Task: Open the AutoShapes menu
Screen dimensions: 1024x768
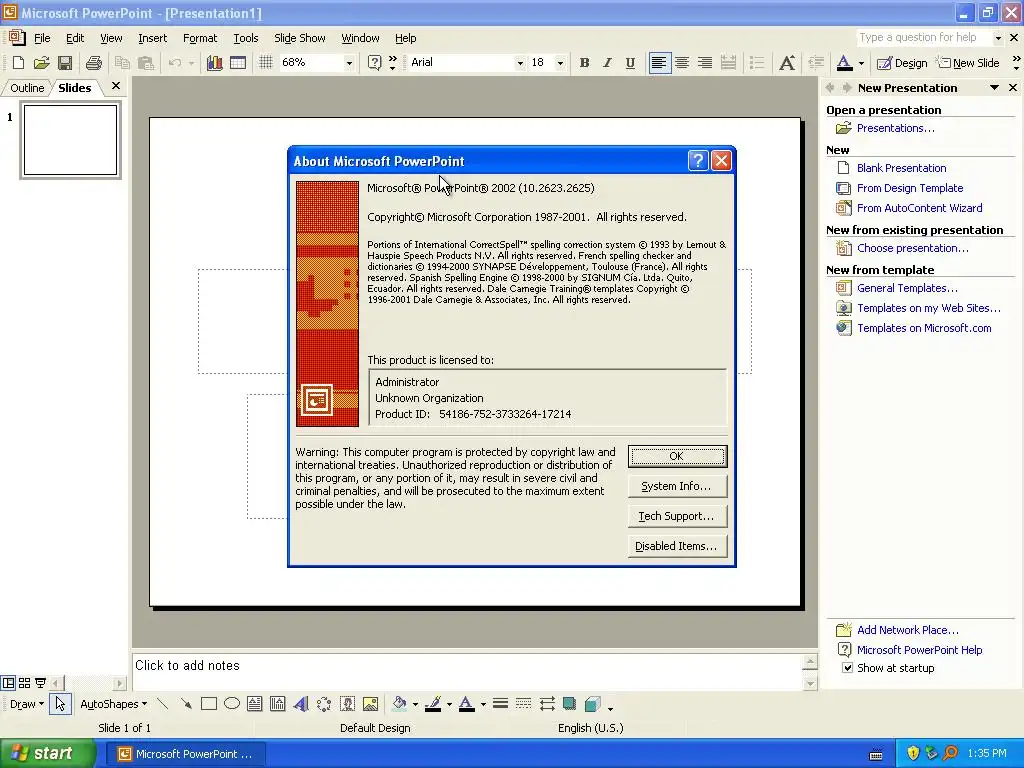Action: pyautogui.click(x=113, y=704)
